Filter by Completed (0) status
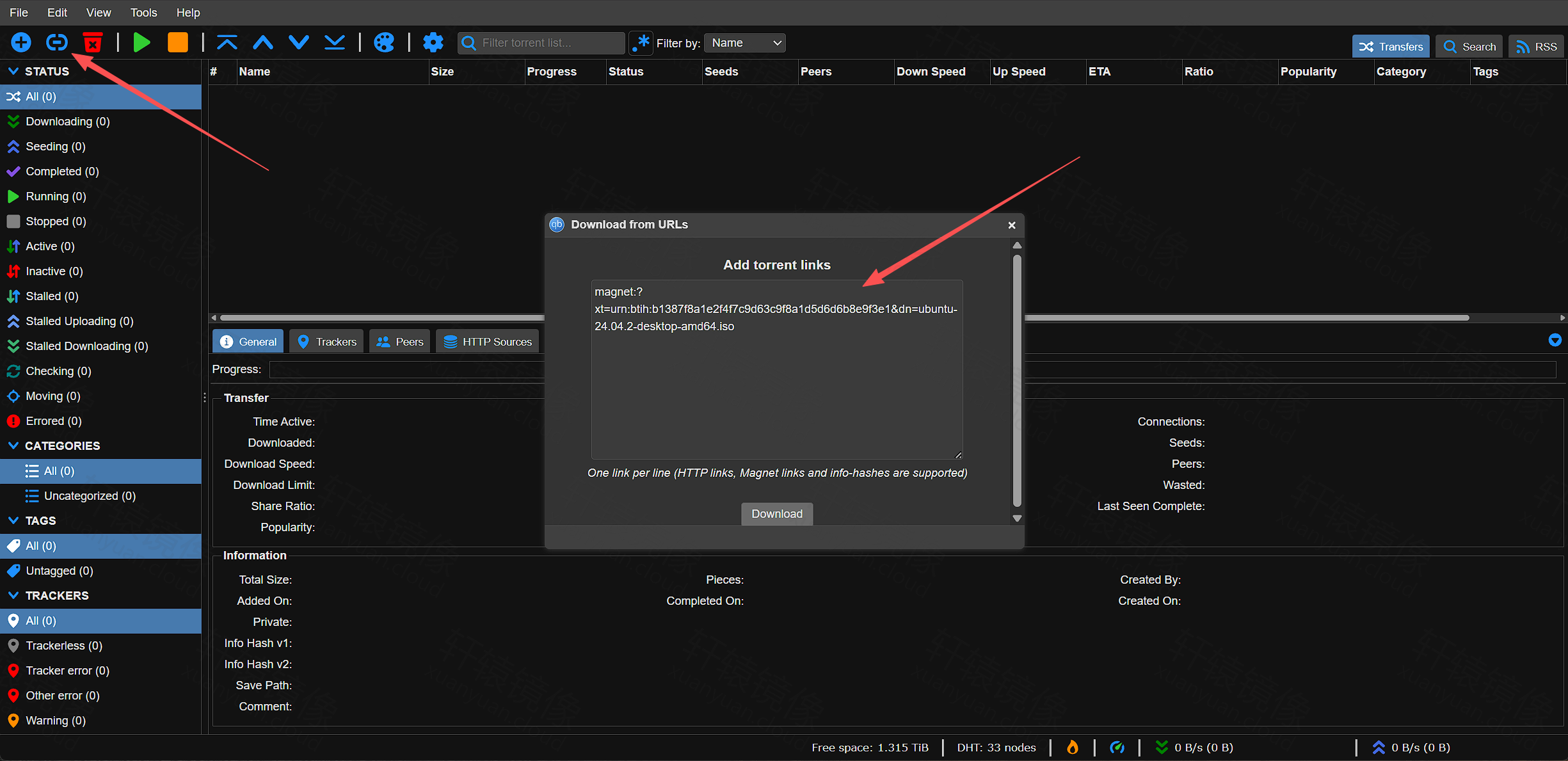1568x761 pixels. [100, 172]
